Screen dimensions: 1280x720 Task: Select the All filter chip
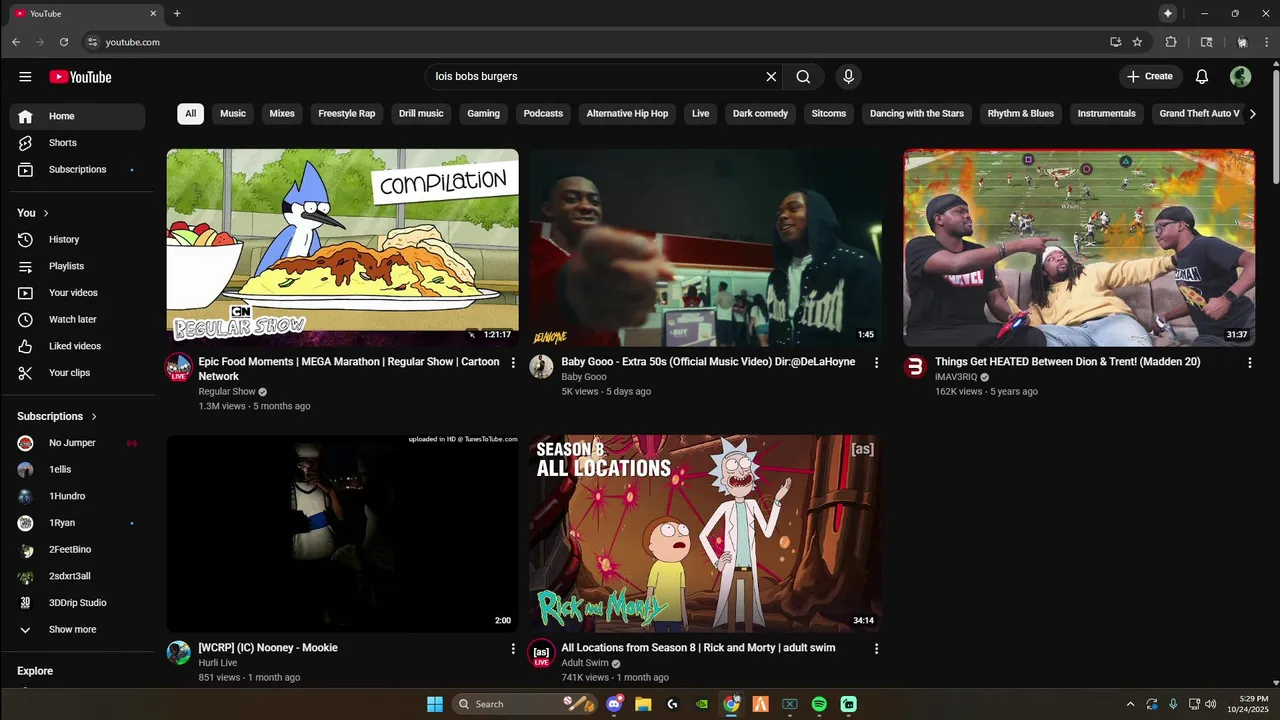(x=190, y=114)
